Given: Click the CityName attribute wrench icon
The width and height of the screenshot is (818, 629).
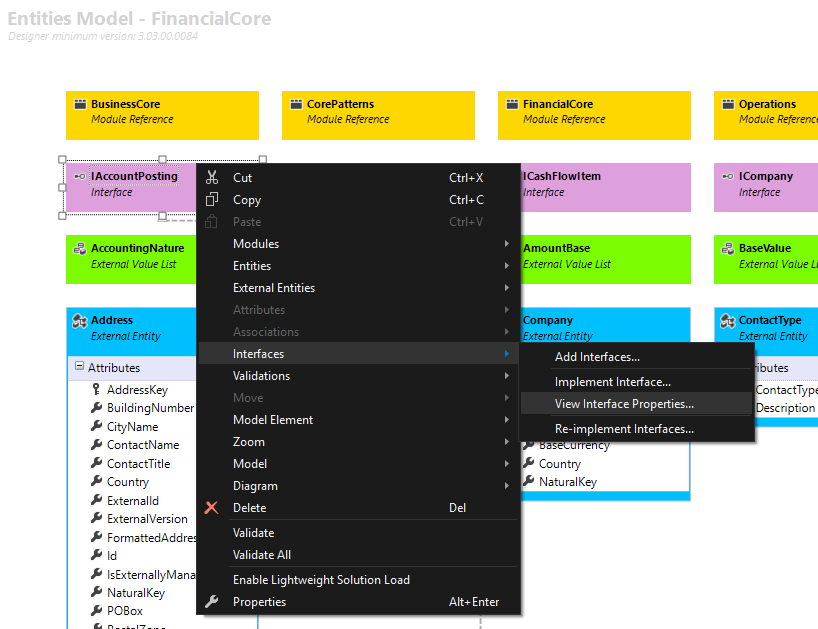Looking at the screenshot, I should (96, 426).
